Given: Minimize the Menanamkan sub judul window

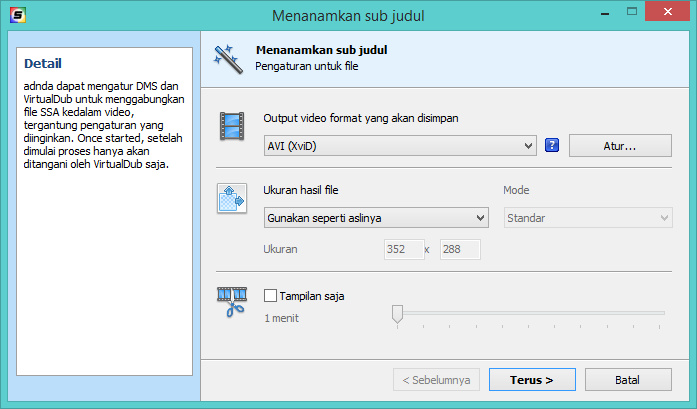Looking at the screenshot, I should [606, 14].
